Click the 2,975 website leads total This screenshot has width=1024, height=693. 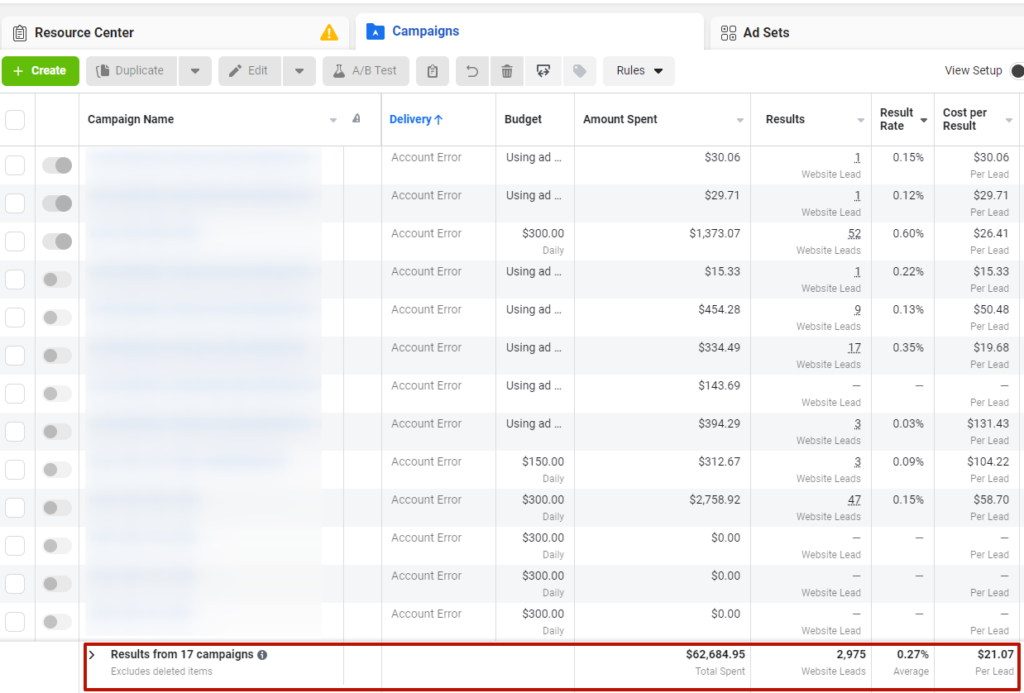(x=851, y=654)
